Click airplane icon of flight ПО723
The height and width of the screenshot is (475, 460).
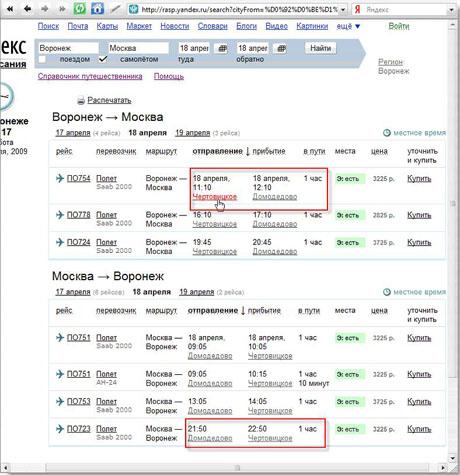click(x=60, y=428)
